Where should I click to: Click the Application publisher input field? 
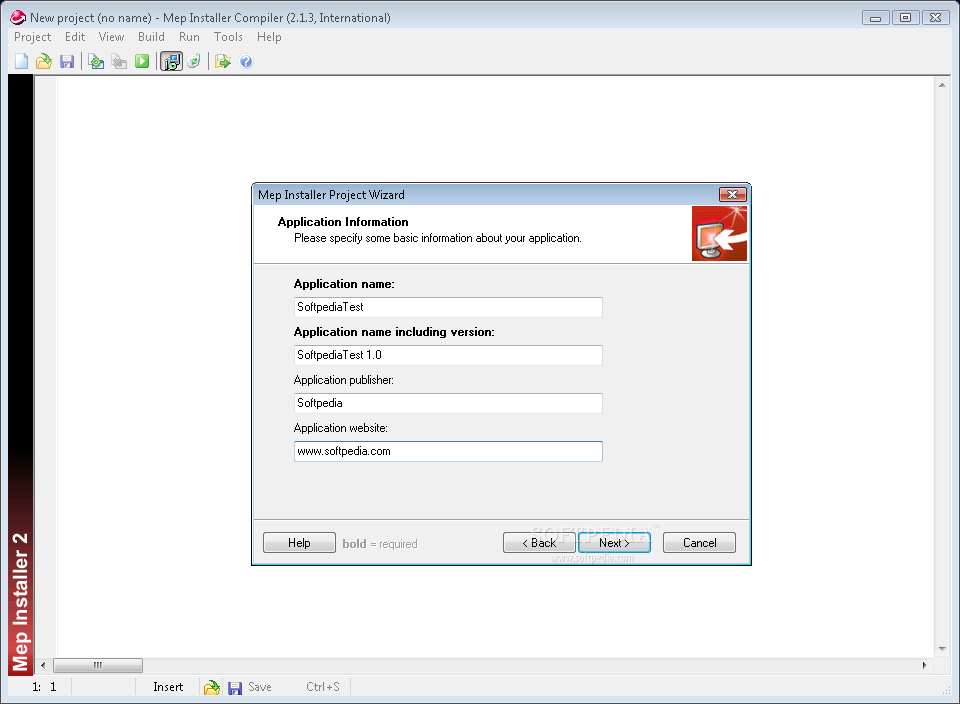tap(448, 403)
